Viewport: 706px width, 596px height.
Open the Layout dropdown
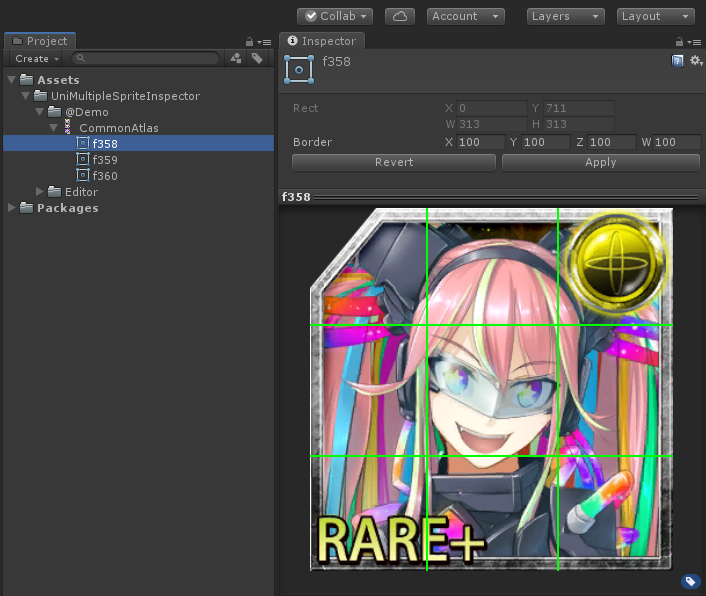[656, 17]
